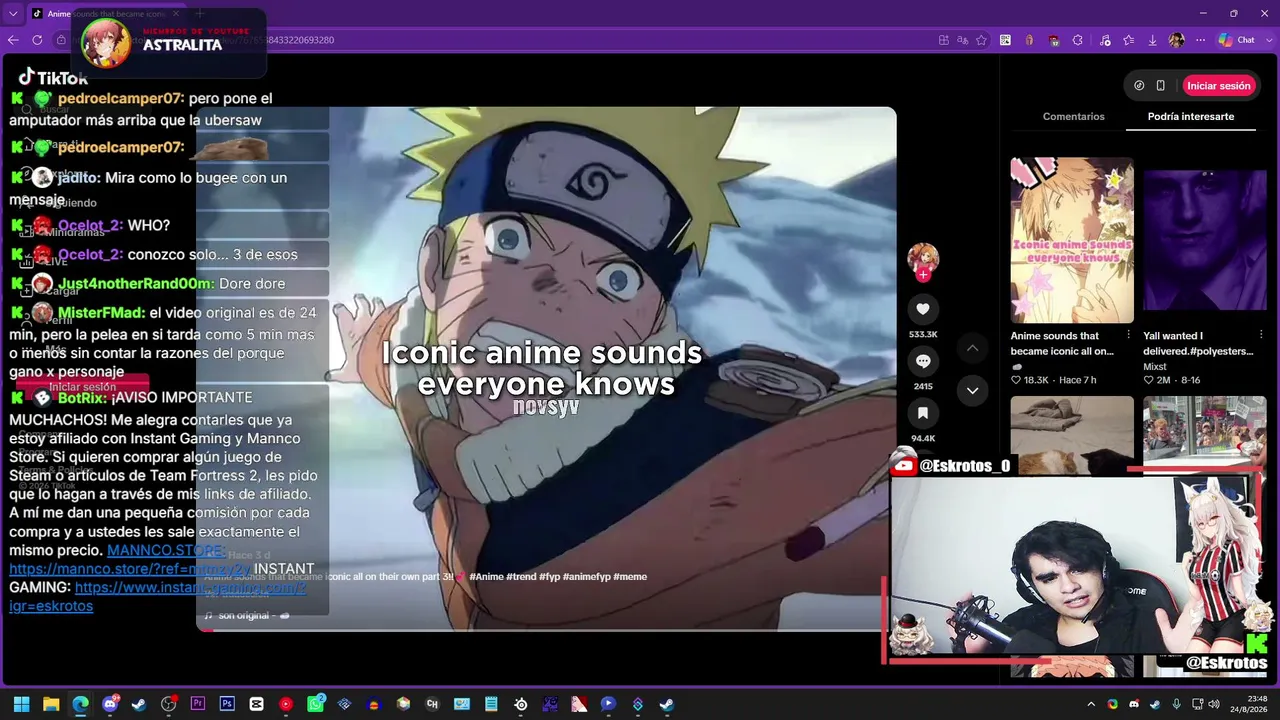Open the browser settings and more menu
The height and width of the screenshot is (720, 1280).
[1198, 40]
